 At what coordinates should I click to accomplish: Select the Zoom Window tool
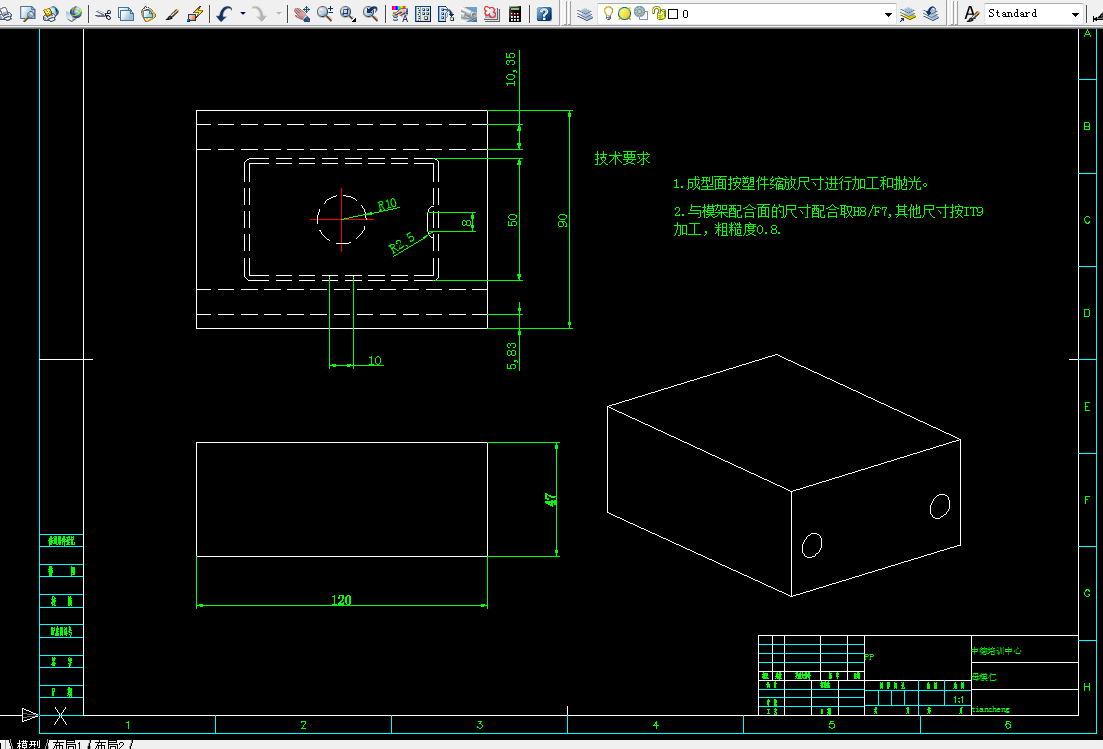[x=348, y=13]
